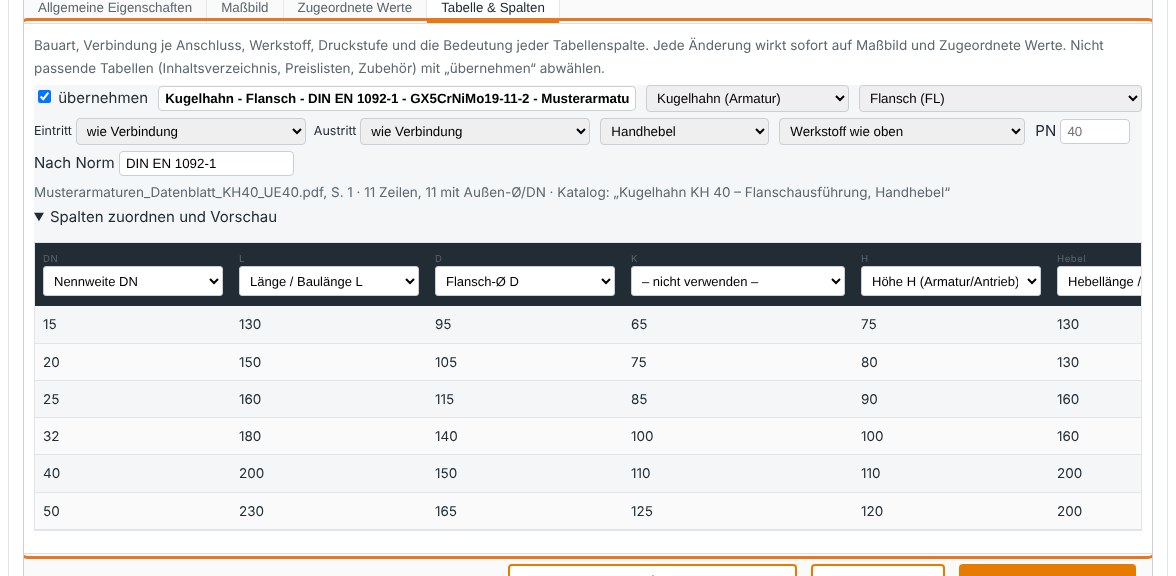Click Flansch-Ø cell value 95
1176x576 pixels.
coord(443,325)
